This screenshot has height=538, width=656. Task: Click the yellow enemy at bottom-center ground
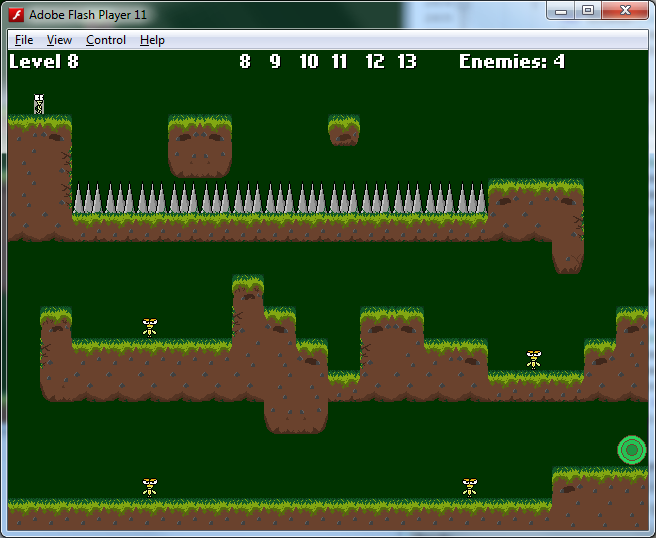click(470, 487)
